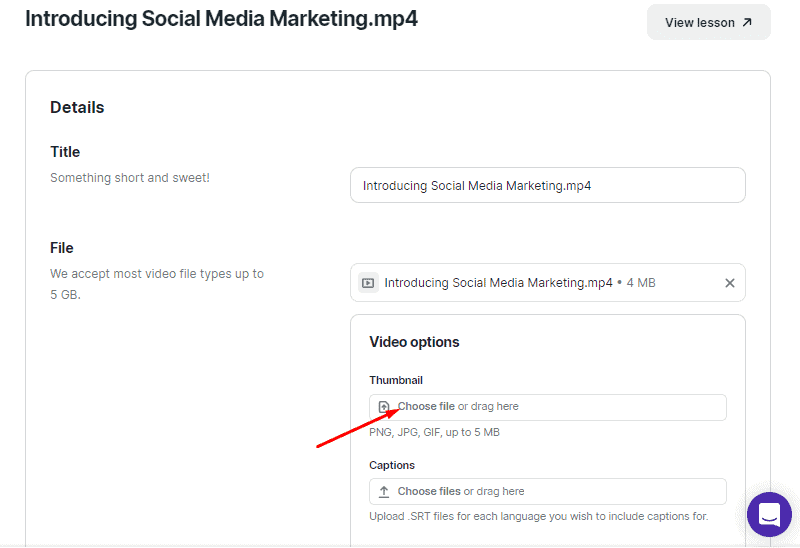Click PNG, JPG, GIF size hint text
The width and height of the screenshot is (800, 548).
tap(434, 432)
